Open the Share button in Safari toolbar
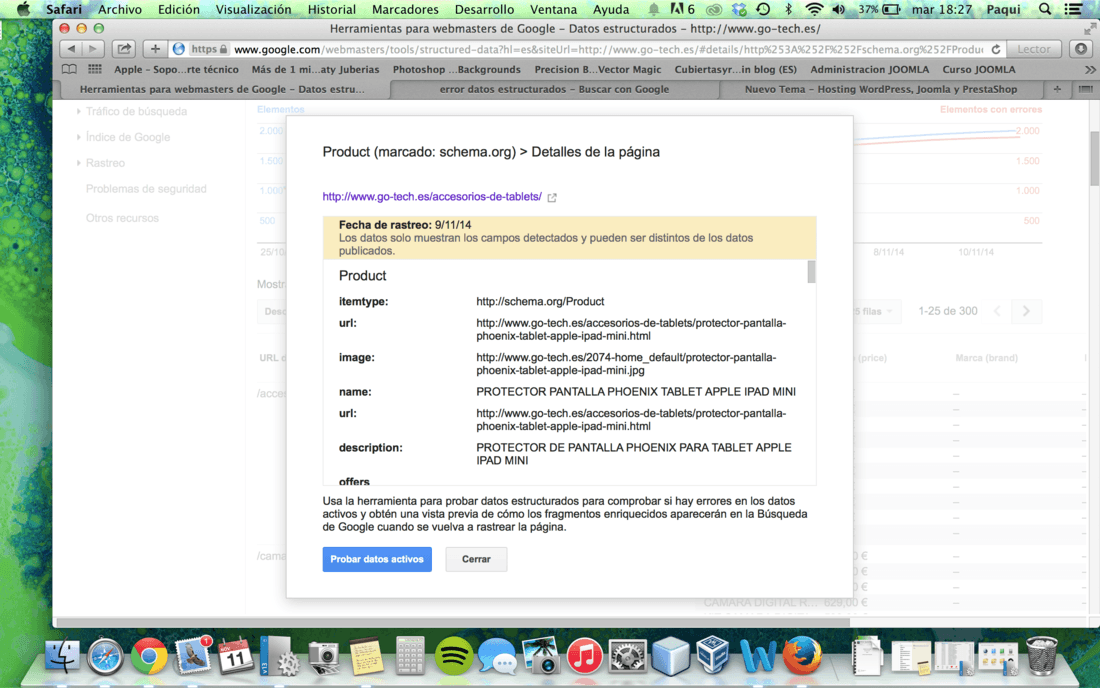1100x688 pixels. pos(124,49)
